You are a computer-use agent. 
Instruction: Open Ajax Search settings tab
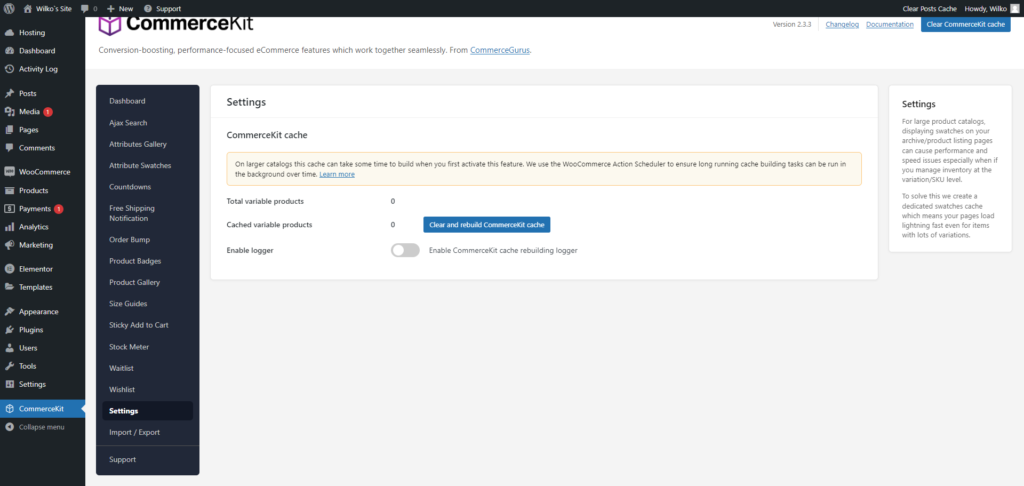click(128, 123)
